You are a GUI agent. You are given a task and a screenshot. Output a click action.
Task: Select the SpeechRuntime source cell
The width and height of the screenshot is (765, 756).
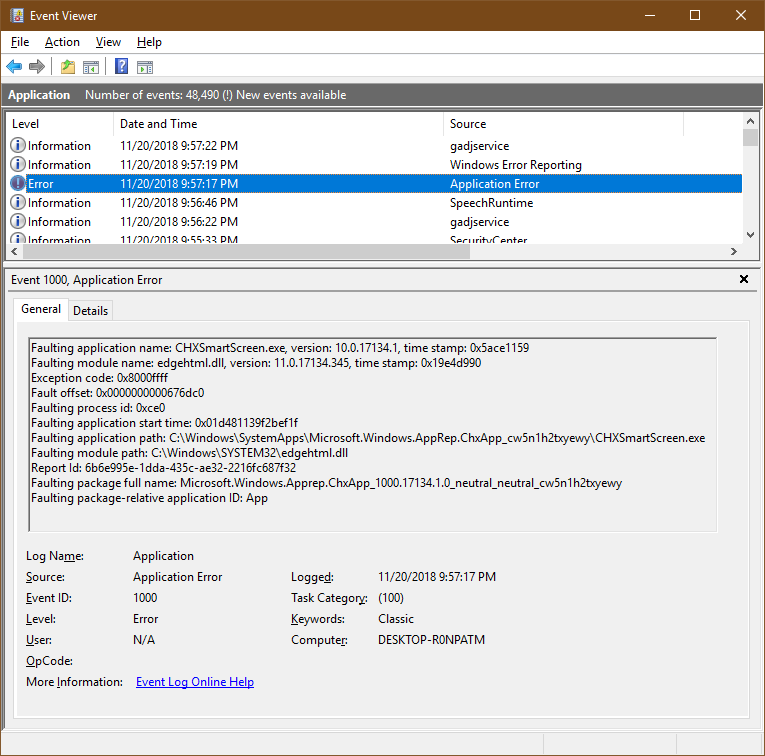coord(491,203)
